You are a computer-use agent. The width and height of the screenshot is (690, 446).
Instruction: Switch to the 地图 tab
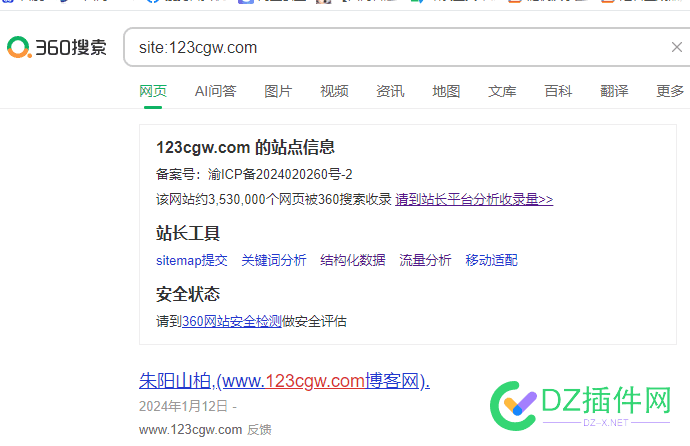tap(446, 91)
